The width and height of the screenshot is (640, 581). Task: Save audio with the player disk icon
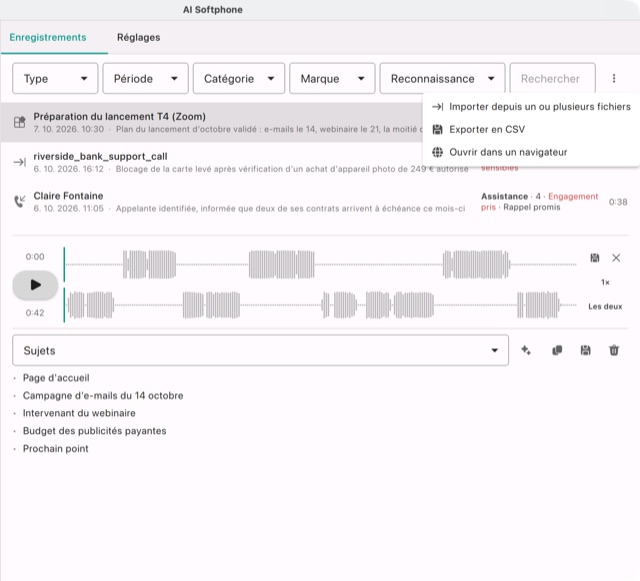tap(595, 258)
